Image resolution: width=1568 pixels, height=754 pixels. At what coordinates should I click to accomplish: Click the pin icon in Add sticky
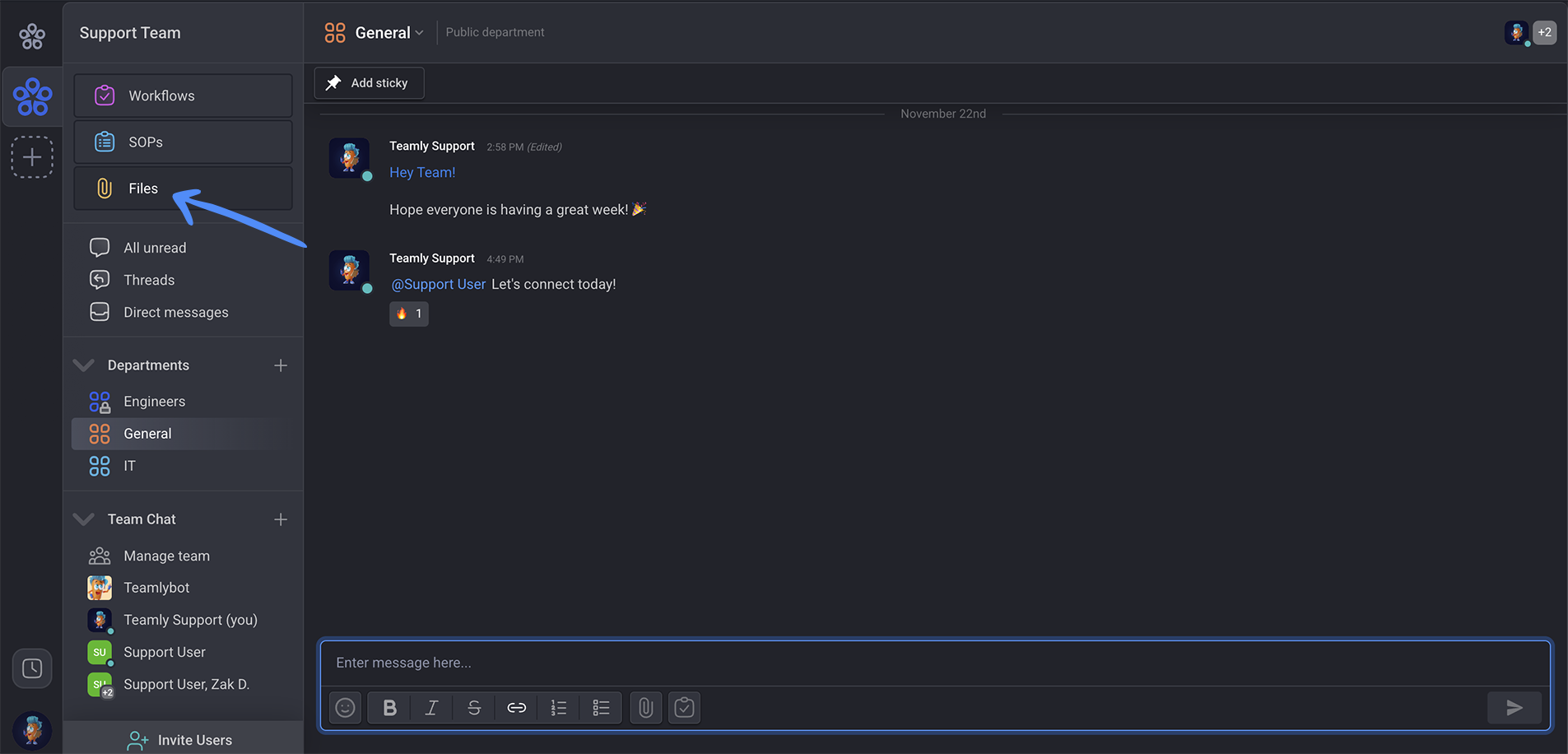(x=333, y=83)
